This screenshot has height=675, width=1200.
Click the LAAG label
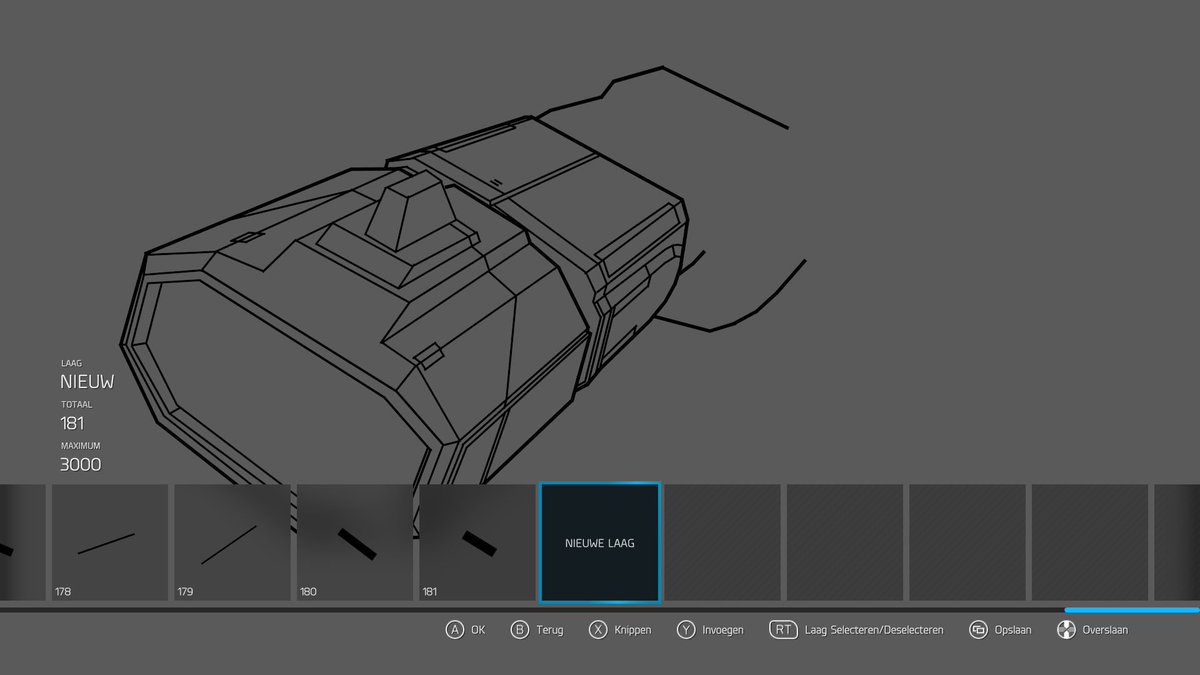(x=71, y=364)
